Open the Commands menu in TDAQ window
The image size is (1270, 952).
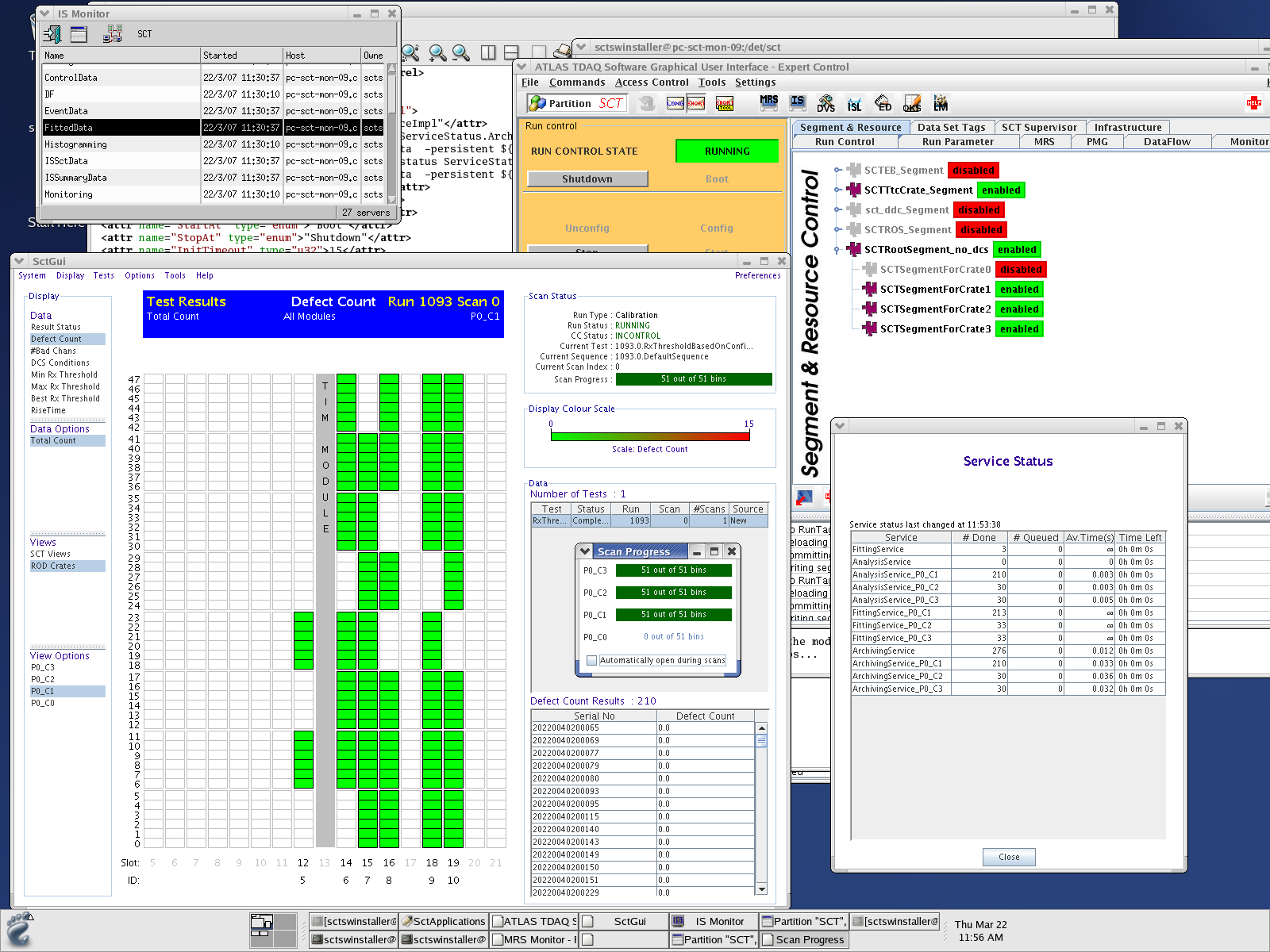[x=576, y=83]
